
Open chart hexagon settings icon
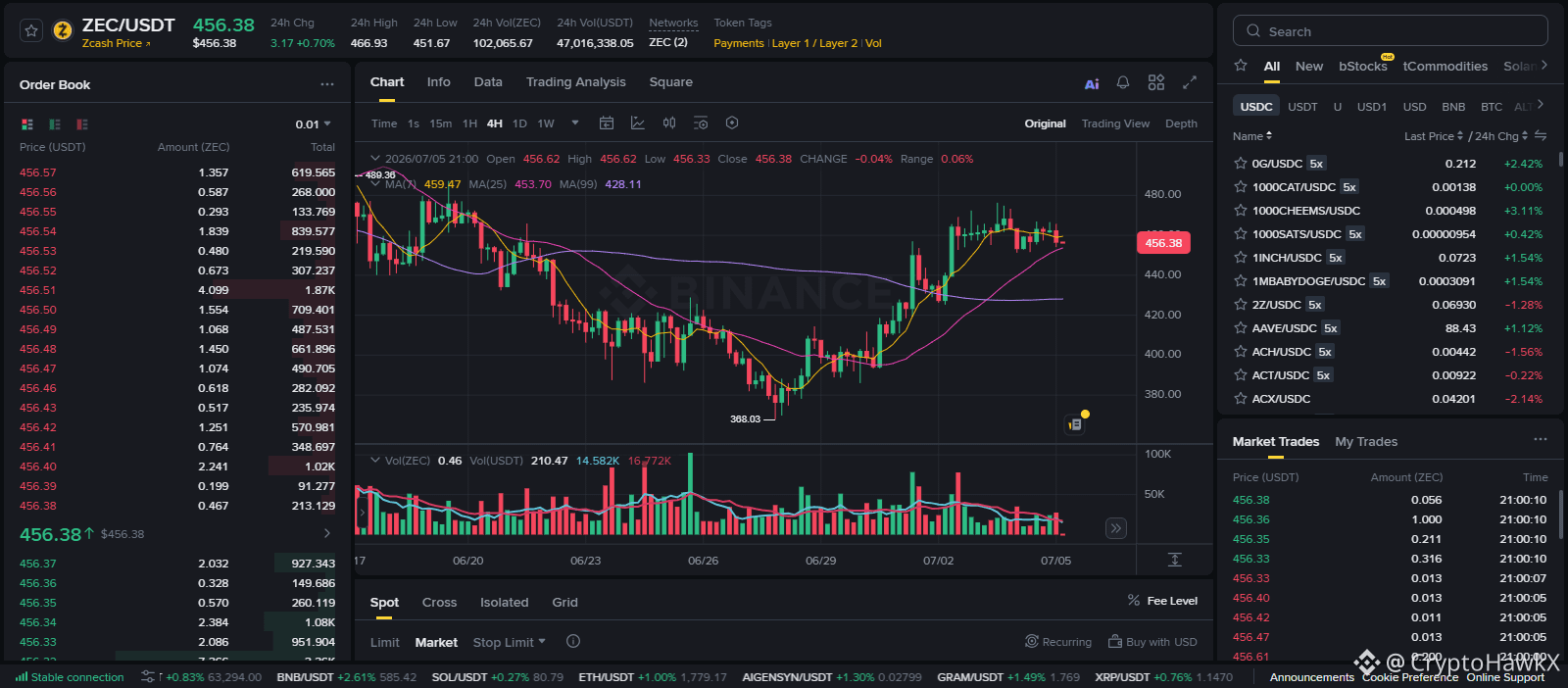(x=732, y=123)
